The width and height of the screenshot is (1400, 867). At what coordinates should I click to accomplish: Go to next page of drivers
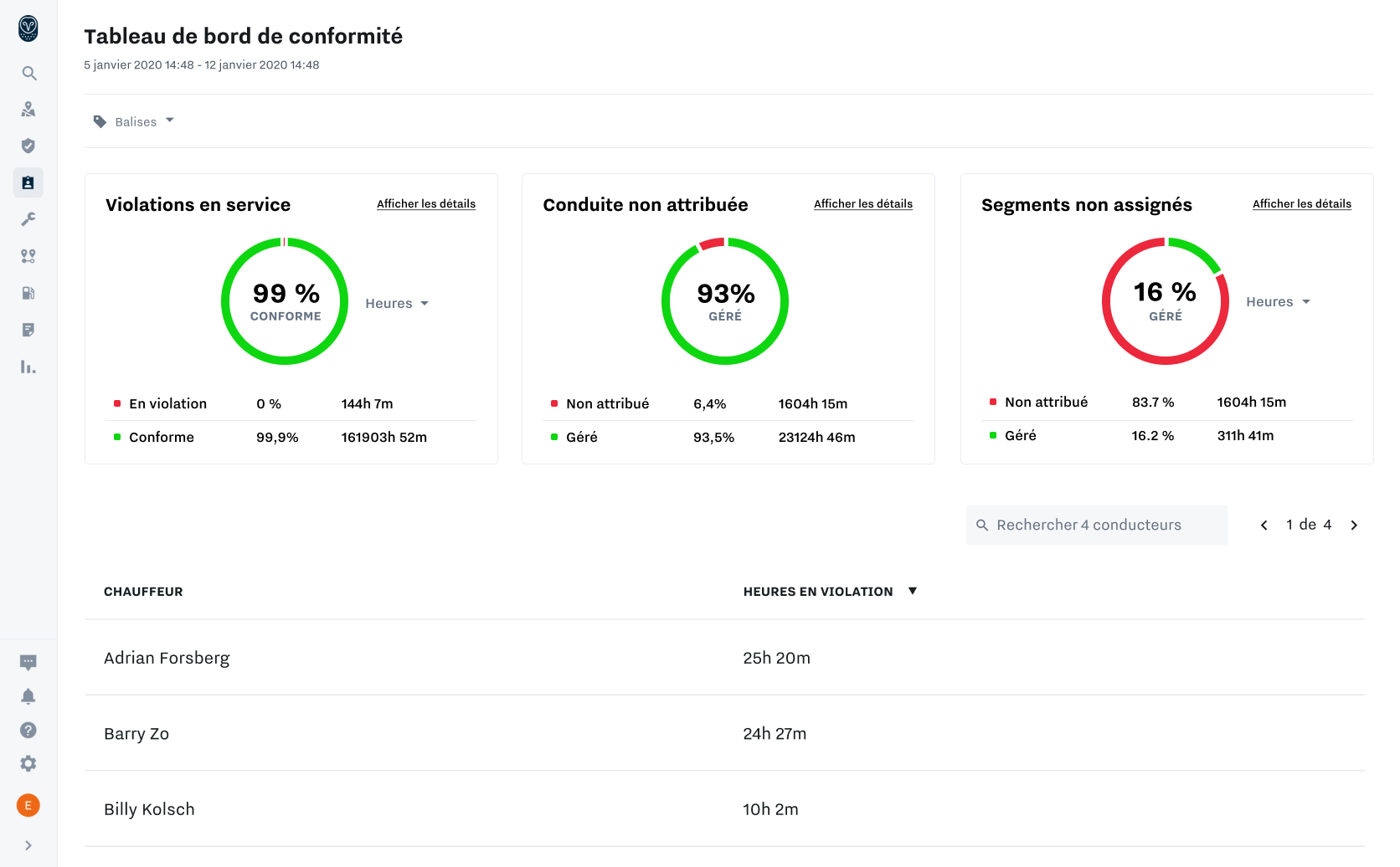point(1354,525)
